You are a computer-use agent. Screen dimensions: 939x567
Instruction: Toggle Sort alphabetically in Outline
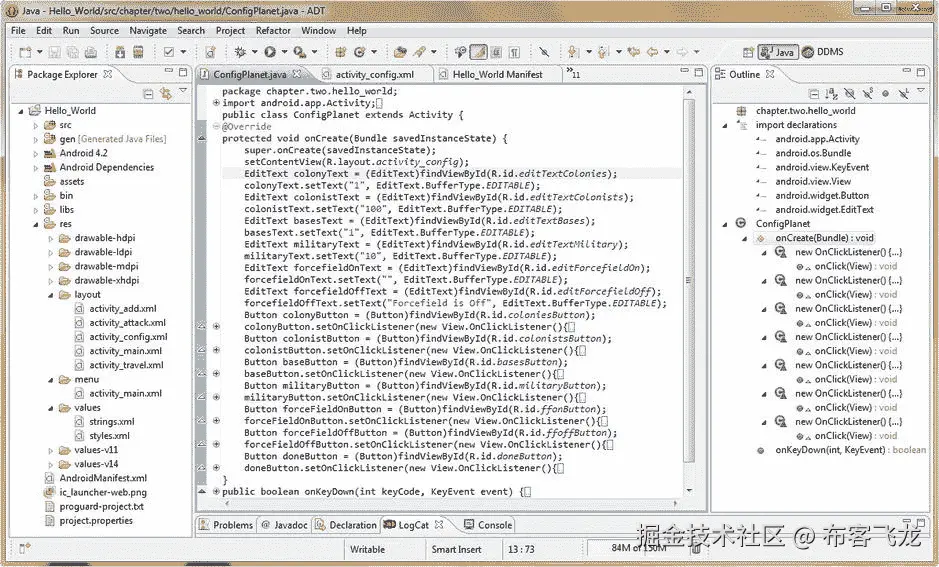(831, 94)
